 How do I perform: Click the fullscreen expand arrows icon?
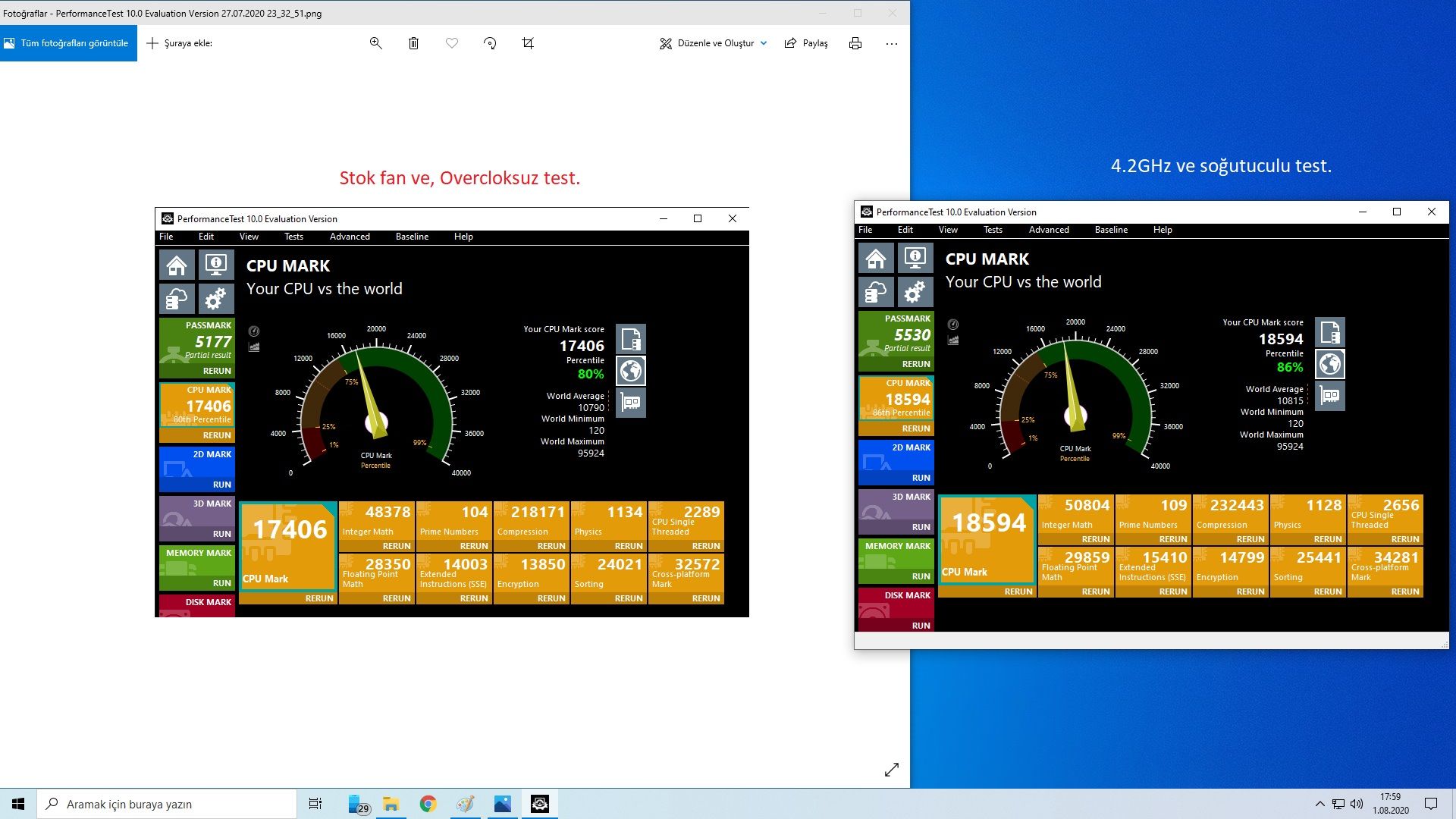coord(892,770)
